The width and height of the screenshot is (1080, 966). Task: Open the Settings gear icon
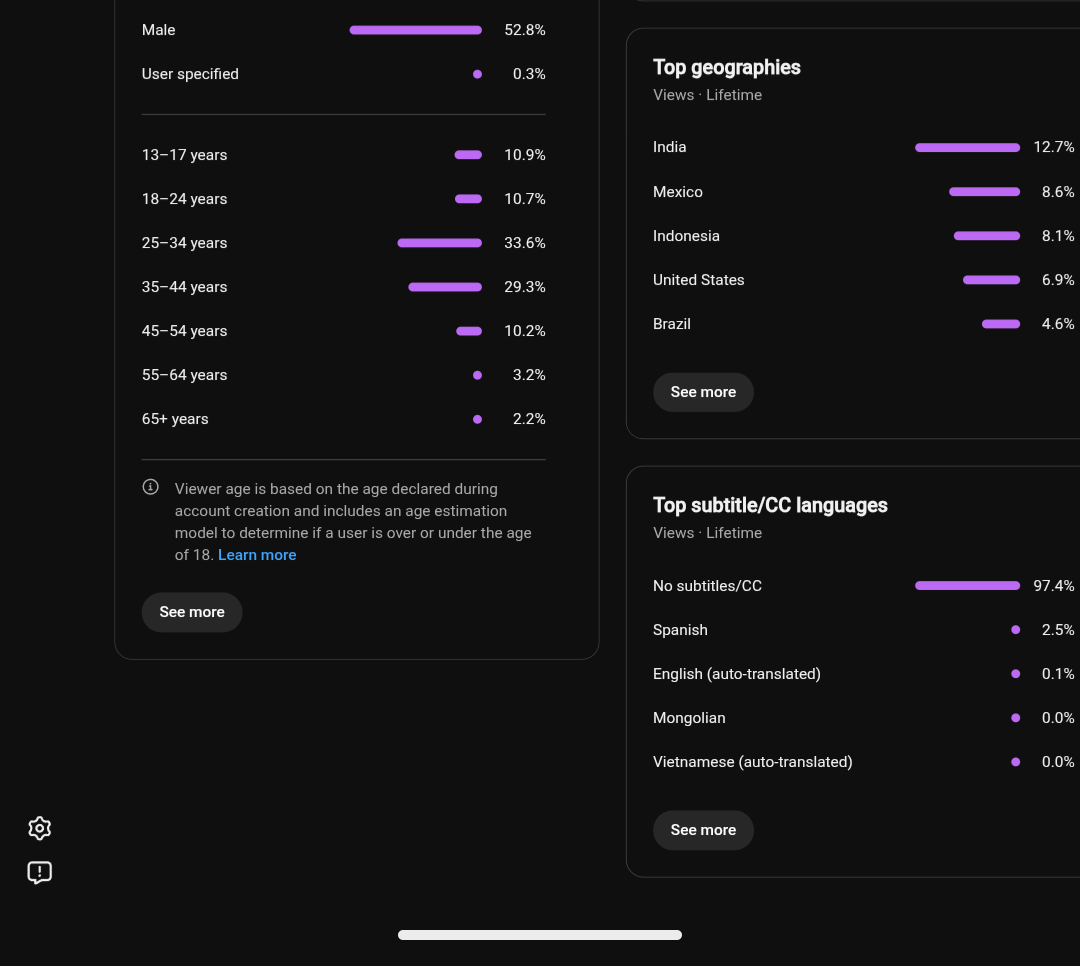tap(39, 828)
